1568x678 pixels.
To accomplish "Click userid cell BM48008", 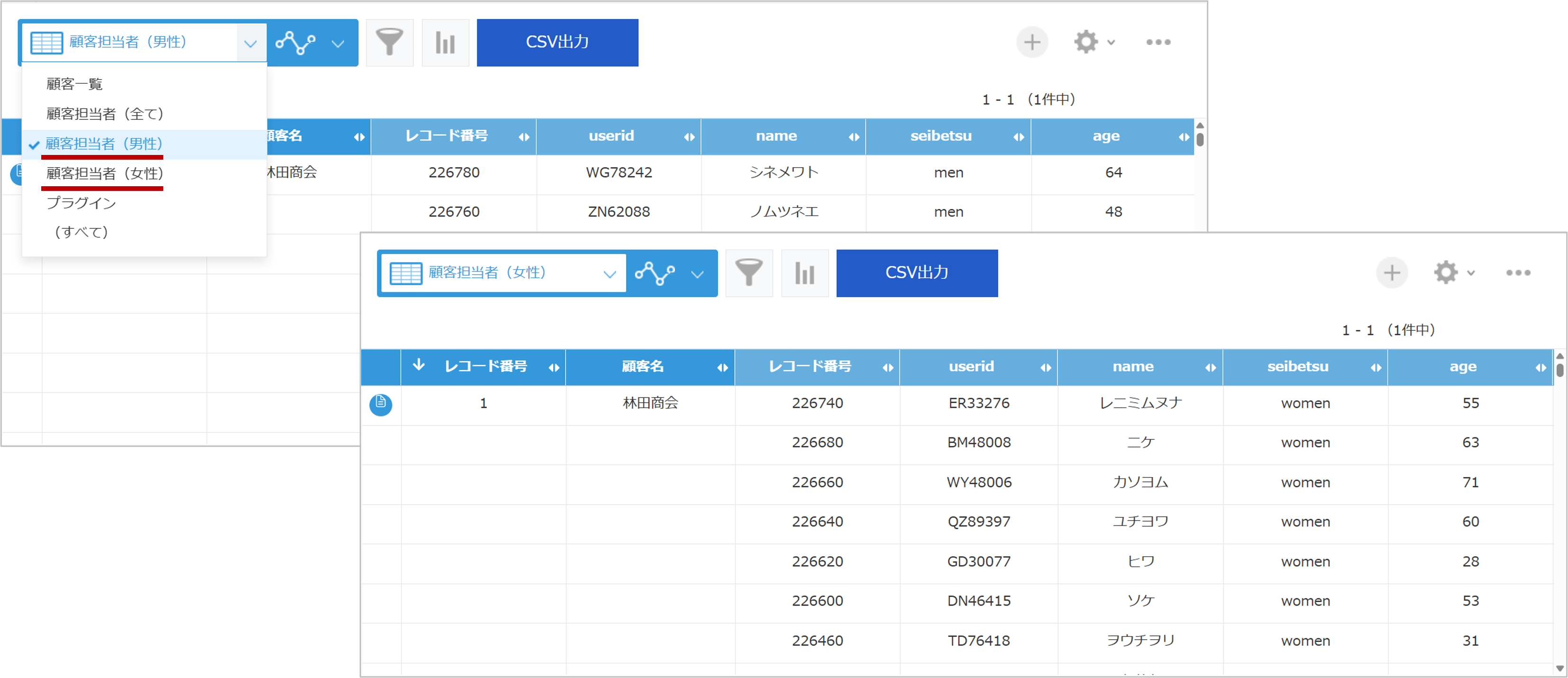I will (x=979, y=443).
